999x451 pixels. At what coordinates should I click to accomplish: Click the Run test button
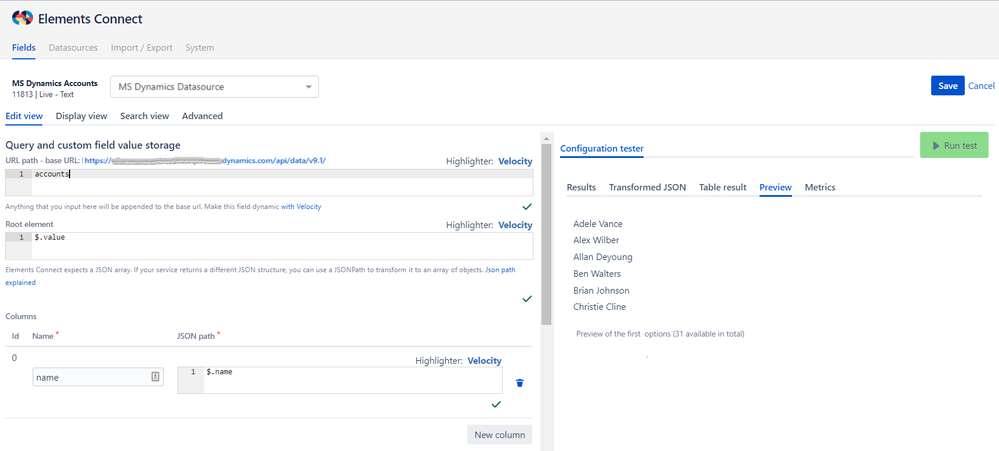click(954, 145)
